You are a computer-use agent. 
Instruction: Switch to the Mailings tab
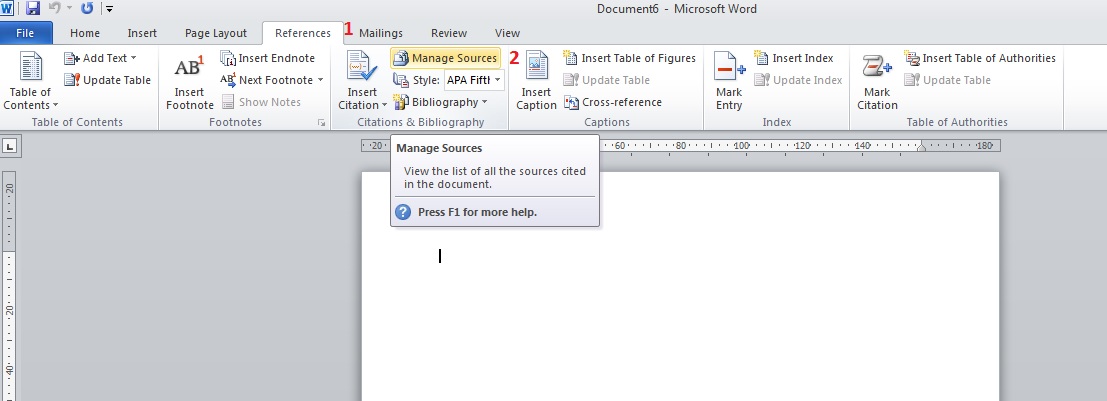tap(381, 33)
